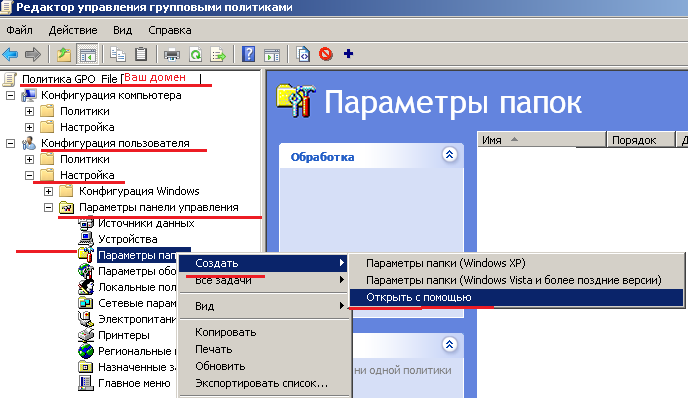Collapse Настройка under Конфигурация пользователя
Viewport: 688px width, 398px height.
[x=29, y=175]
